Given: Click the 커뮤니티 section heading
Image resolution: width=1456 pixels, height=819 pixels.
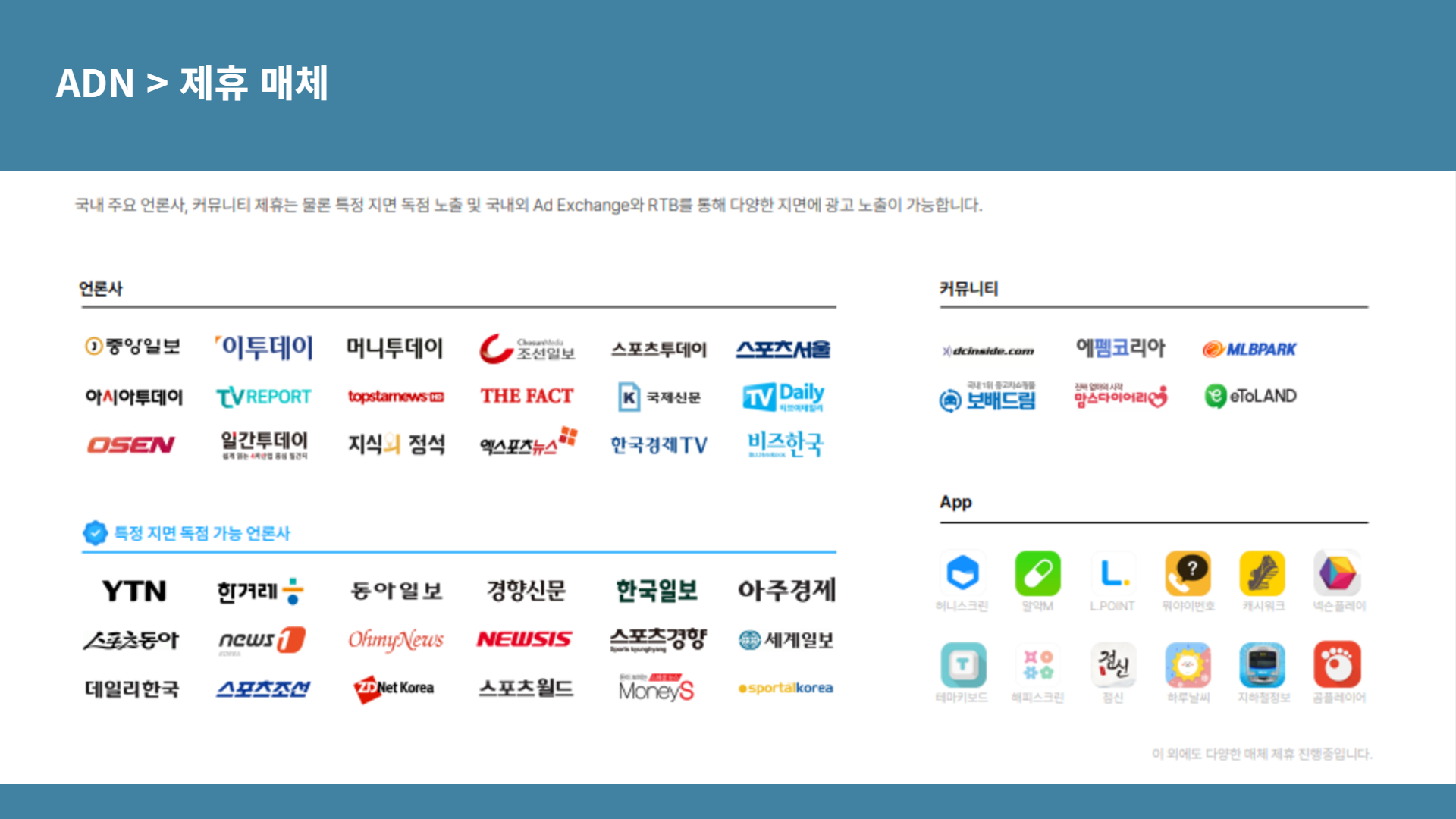Looking at the screenshot, I should point(968,288).
